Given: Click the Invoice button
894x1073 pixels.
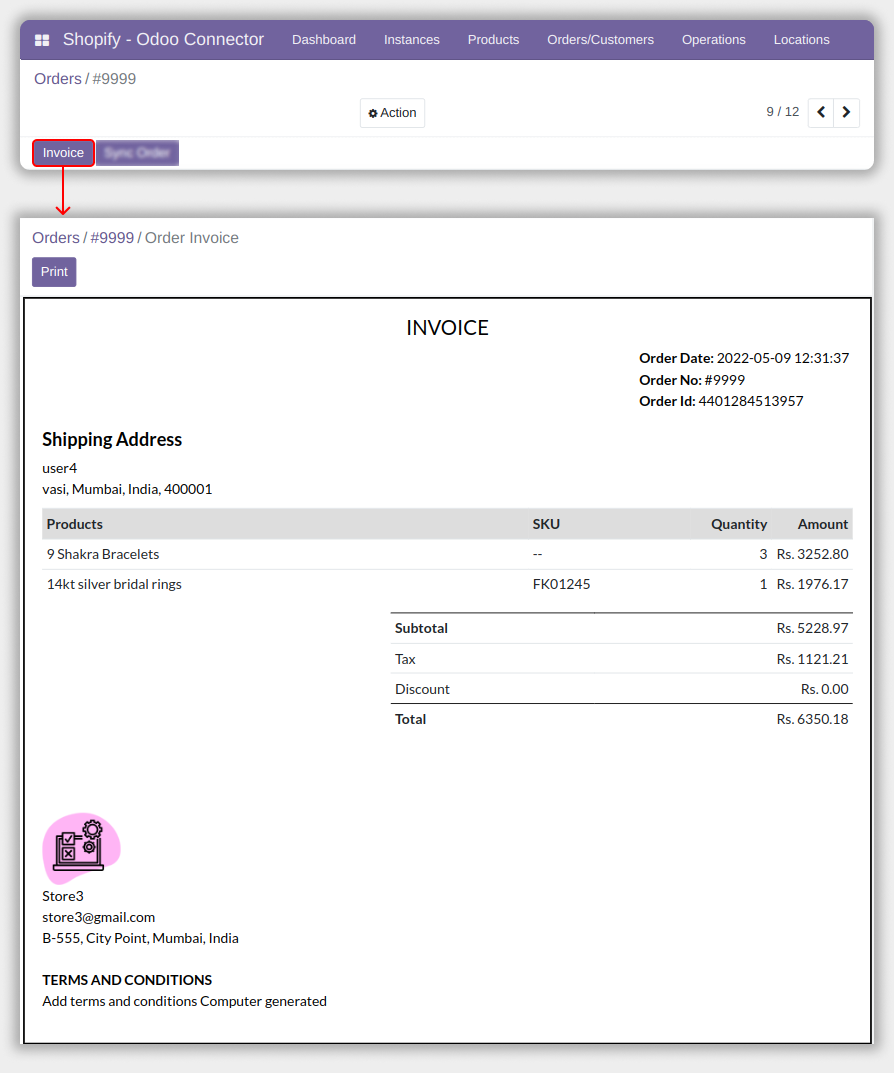Looking at the screenshot, I should point(63,153).
